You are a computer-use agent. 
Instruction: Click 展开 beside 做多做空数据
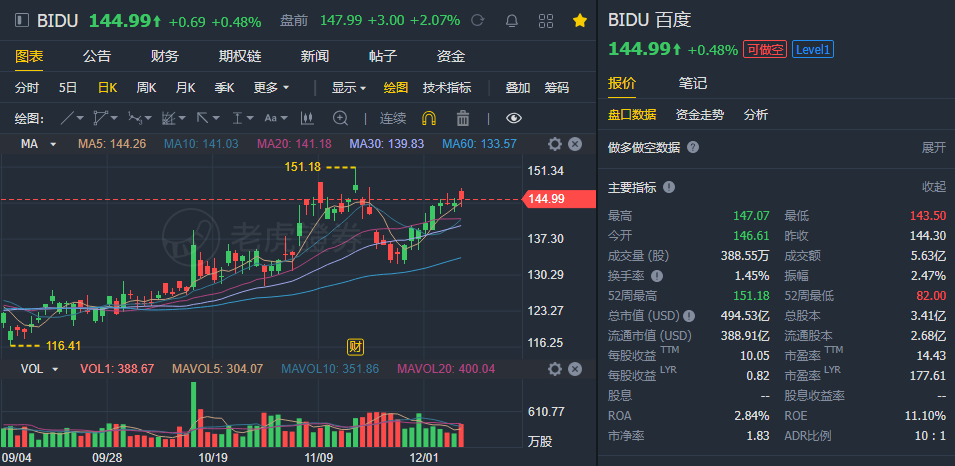point(933,147)
